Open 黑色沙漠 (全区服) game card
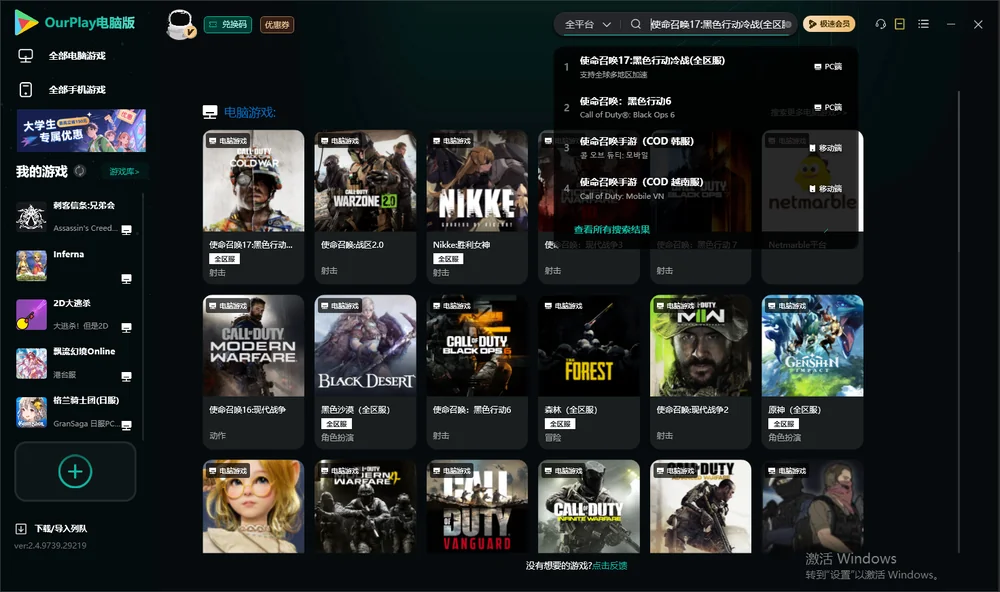 tap(365, 372)
